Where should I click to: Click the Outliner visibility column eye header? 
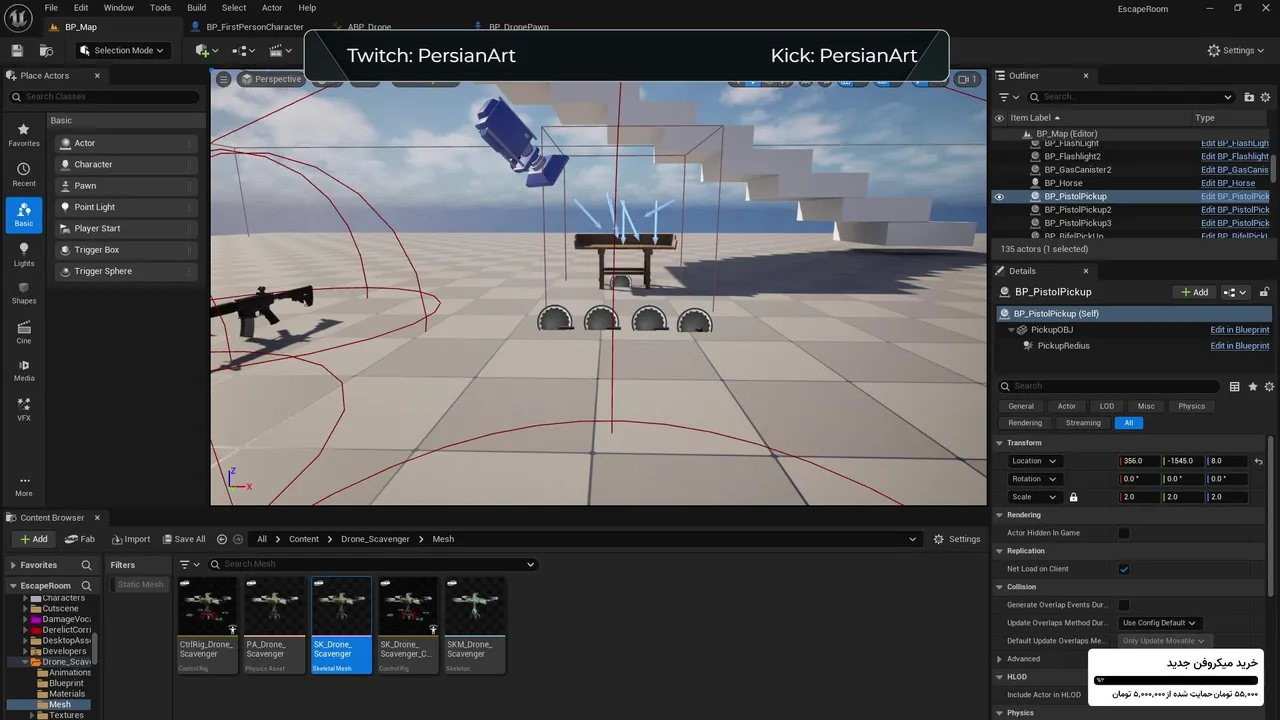pyautogui.click(x=998, y=118)
